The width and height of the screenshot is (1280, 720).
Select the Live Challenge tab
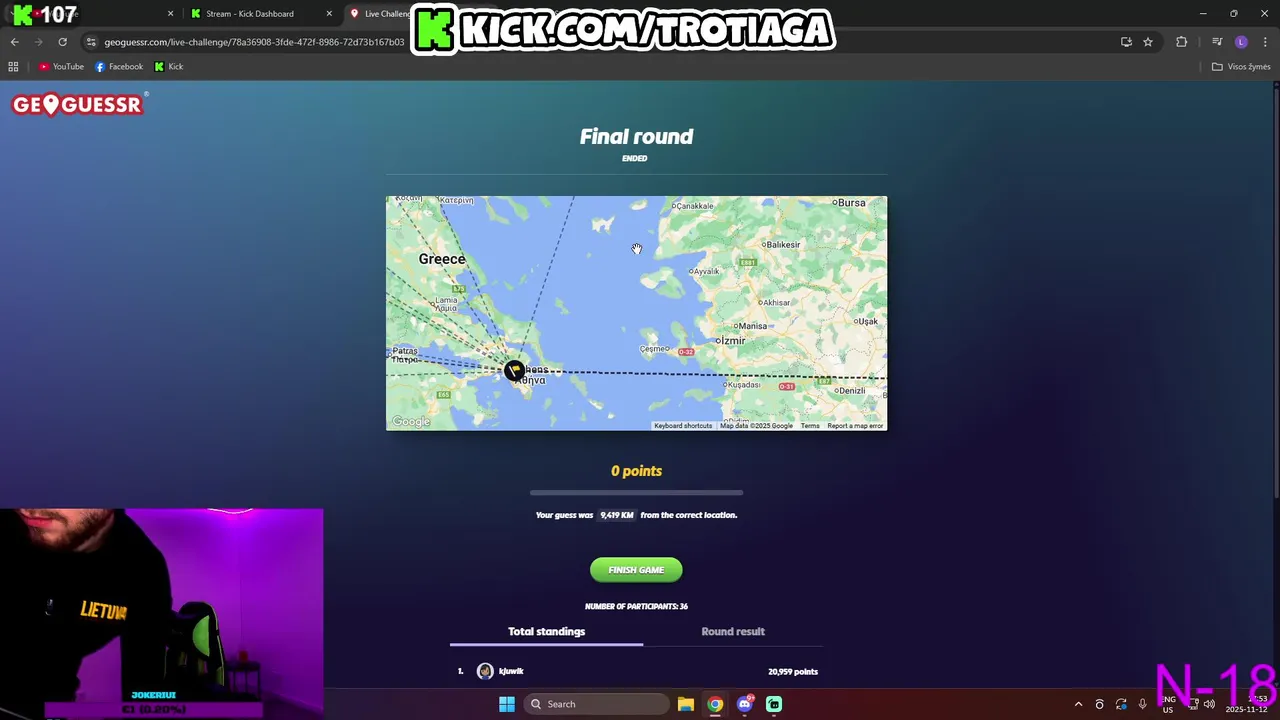380,14
